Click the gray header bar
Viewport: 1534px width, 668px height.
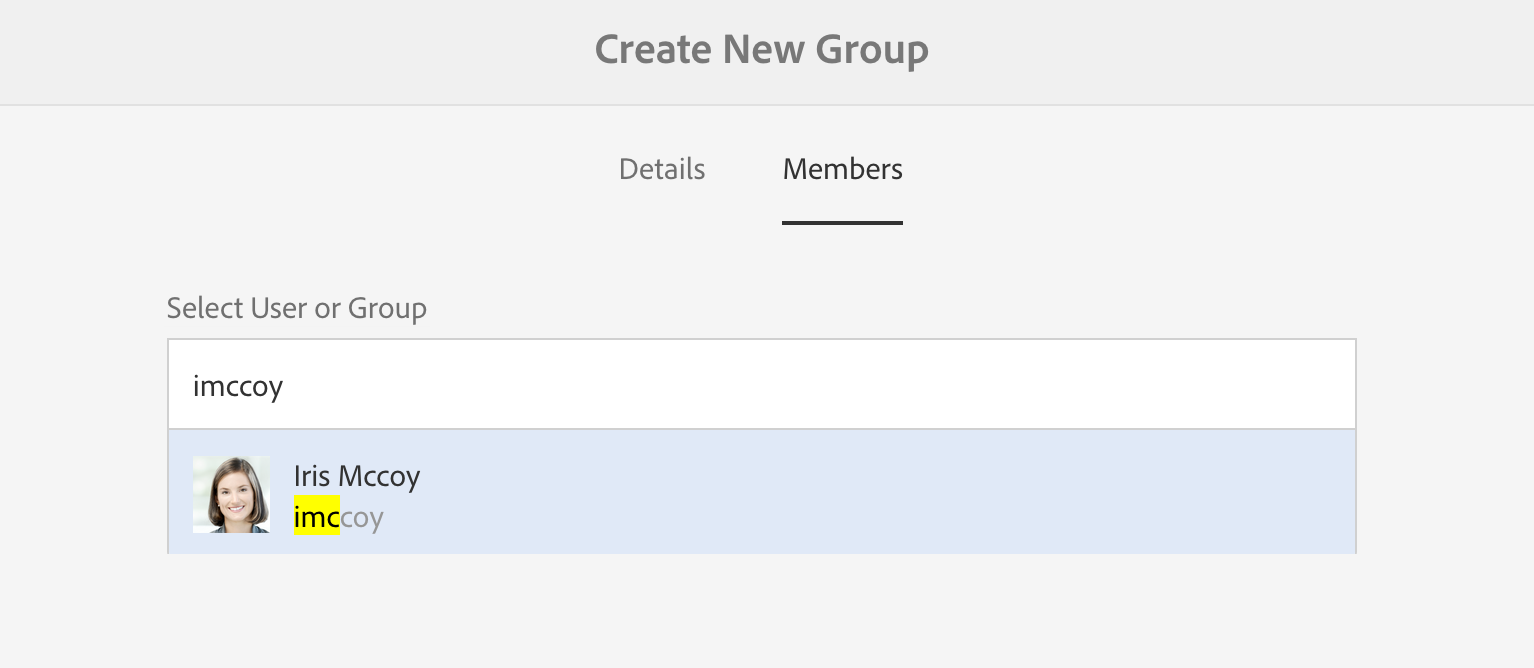tap(1200, 50)
